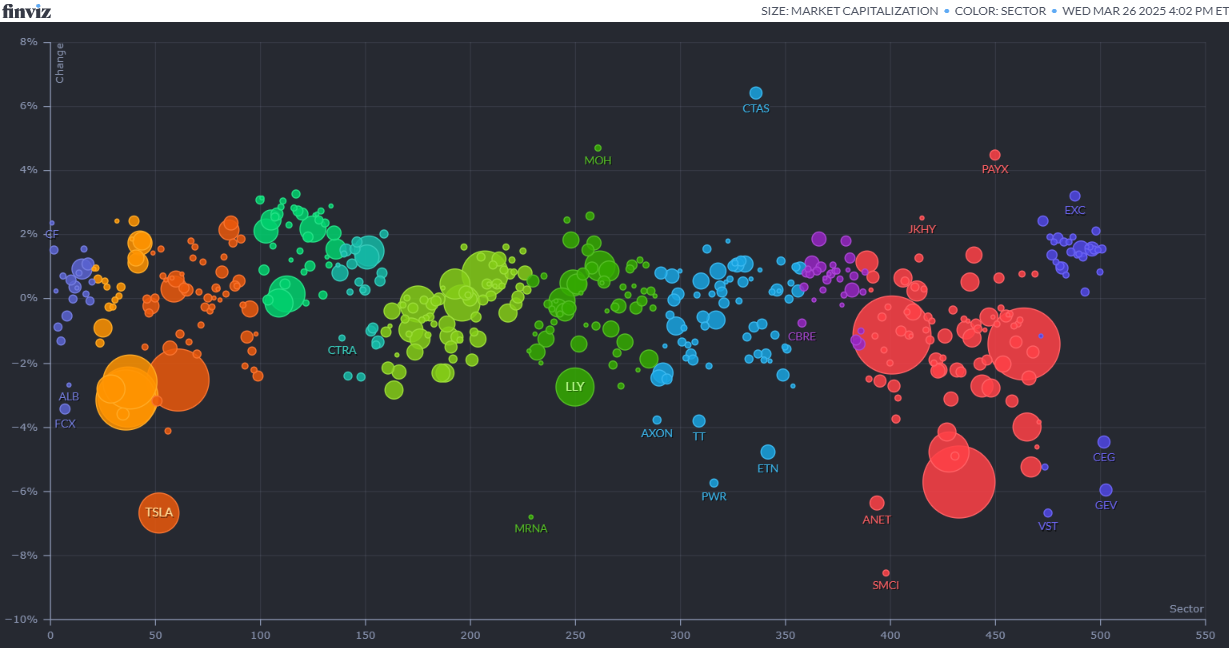
Task: Select the PWR bubble
Action: 714,483
